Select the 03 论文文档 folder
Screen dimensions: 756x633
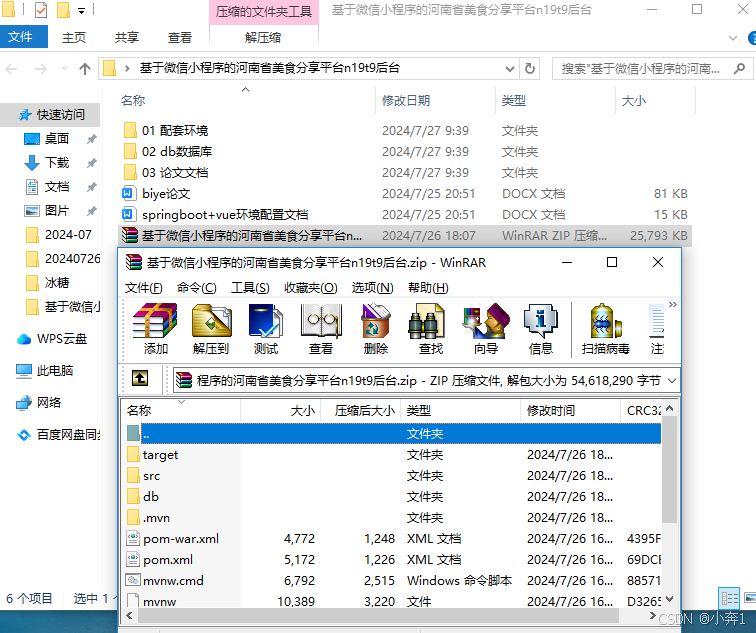click(175, 173)
